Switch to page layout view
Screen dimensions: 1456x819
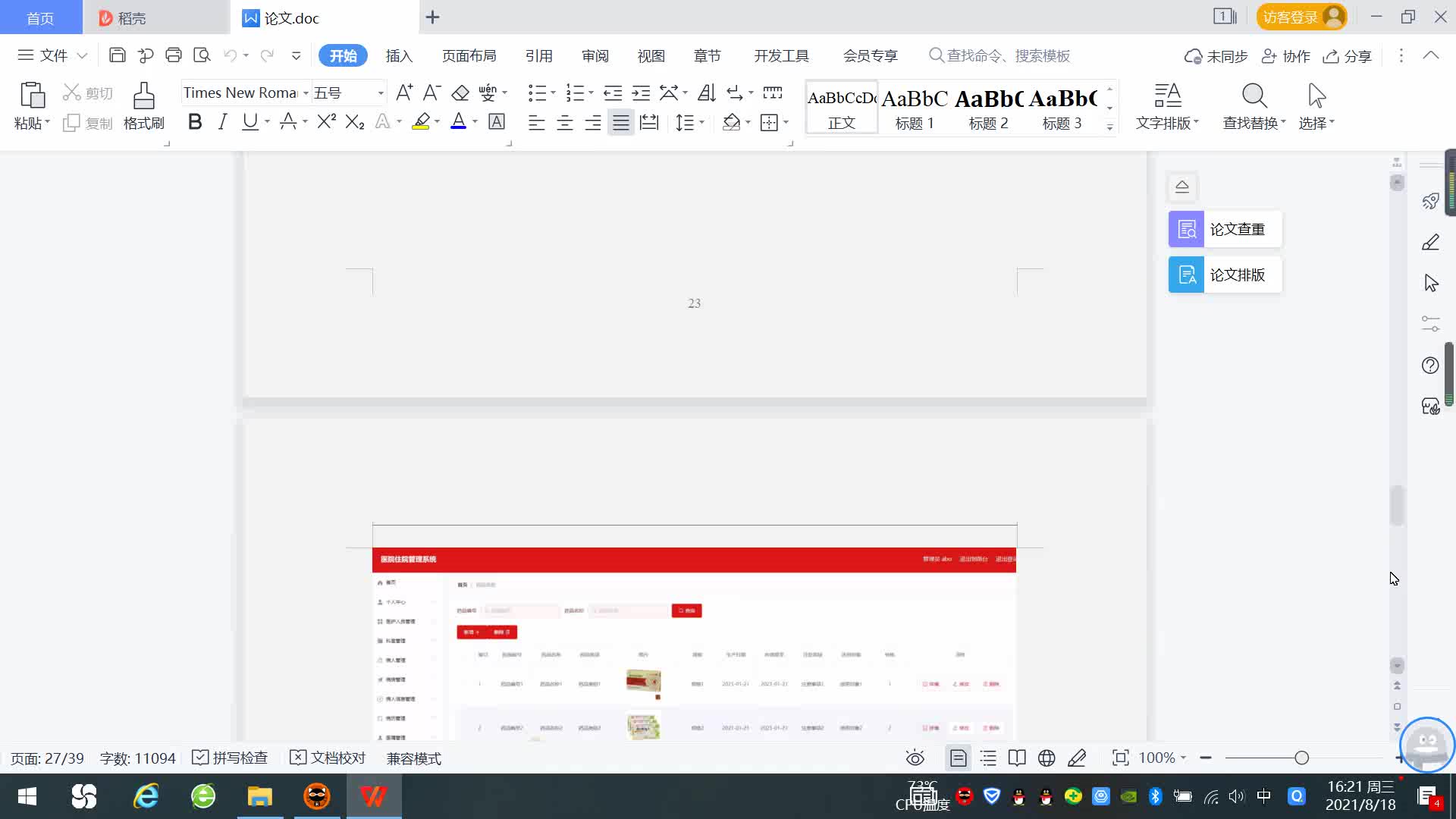point(958,758)
